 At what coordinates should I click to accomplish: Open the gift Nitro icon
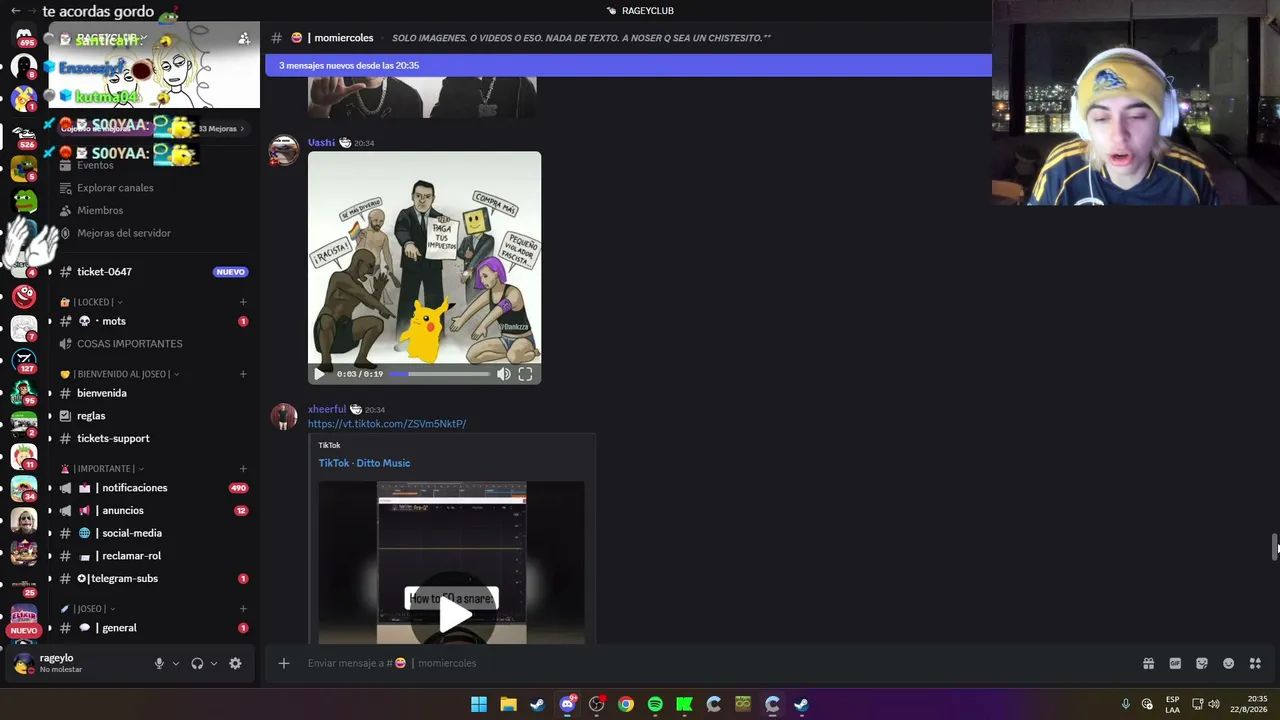tap(1148, 663)
